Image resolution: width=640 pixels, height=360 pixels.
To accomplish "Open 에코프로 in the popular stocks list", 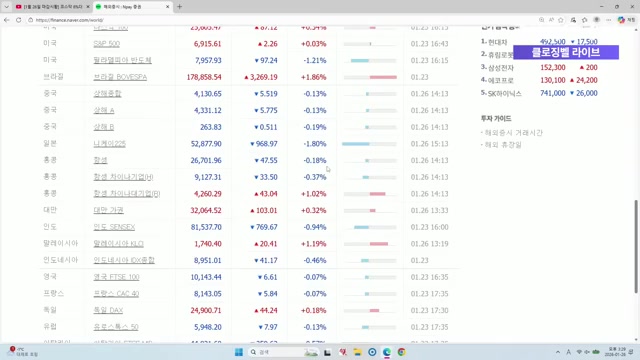I will (501, 80).
